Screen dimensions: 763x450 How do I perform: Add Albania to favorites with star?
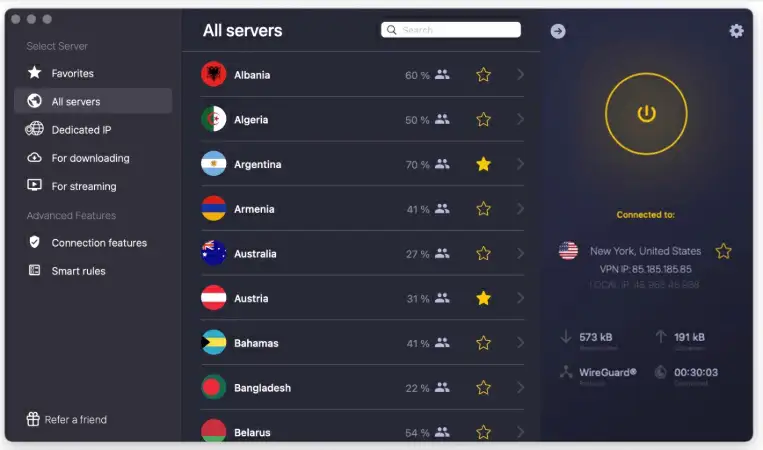pyautogui.click(x=483, y=75)
